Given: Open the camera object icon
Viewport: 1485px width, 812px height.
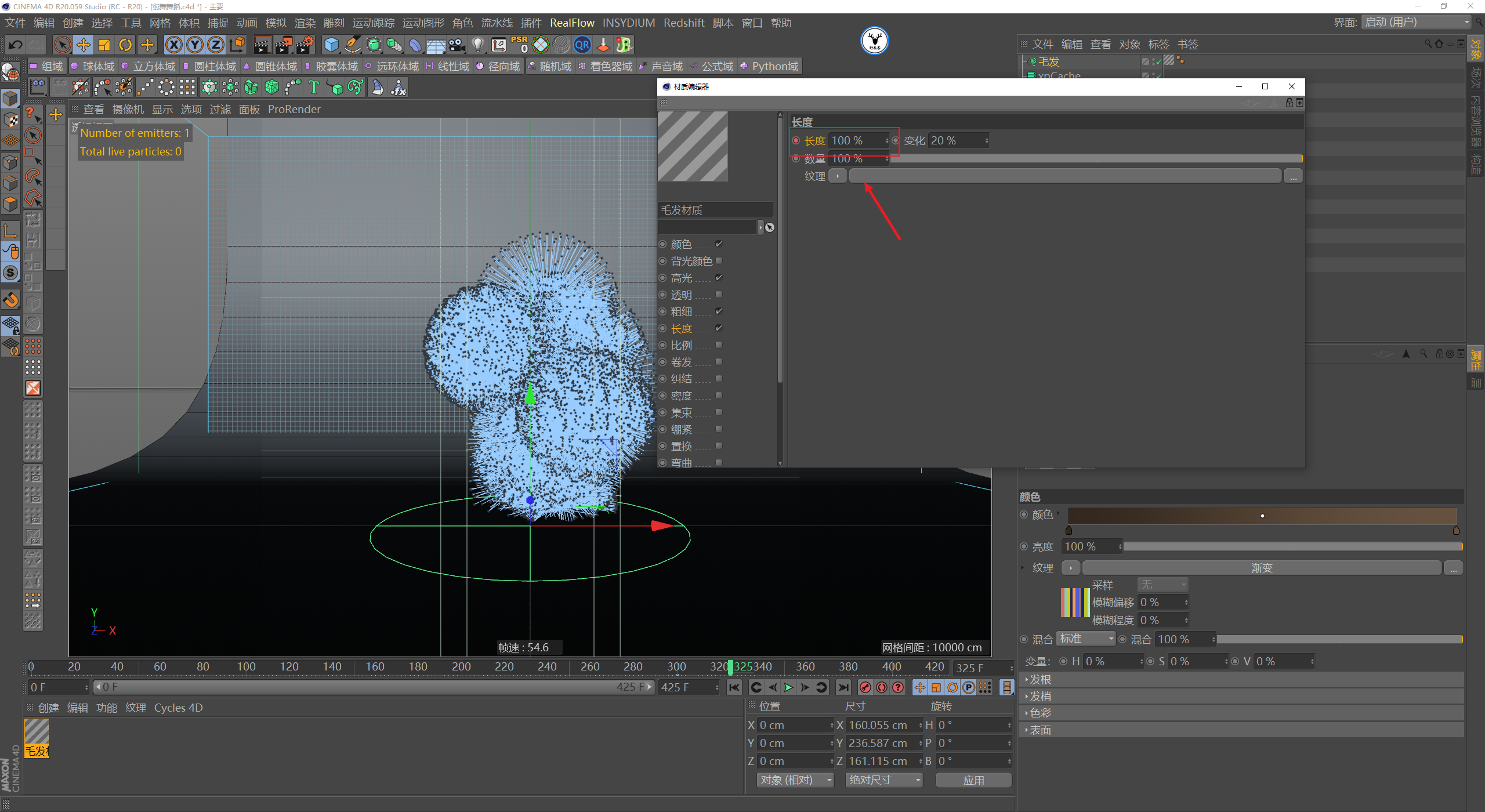Looking at the screenshot, I should 457,45.
